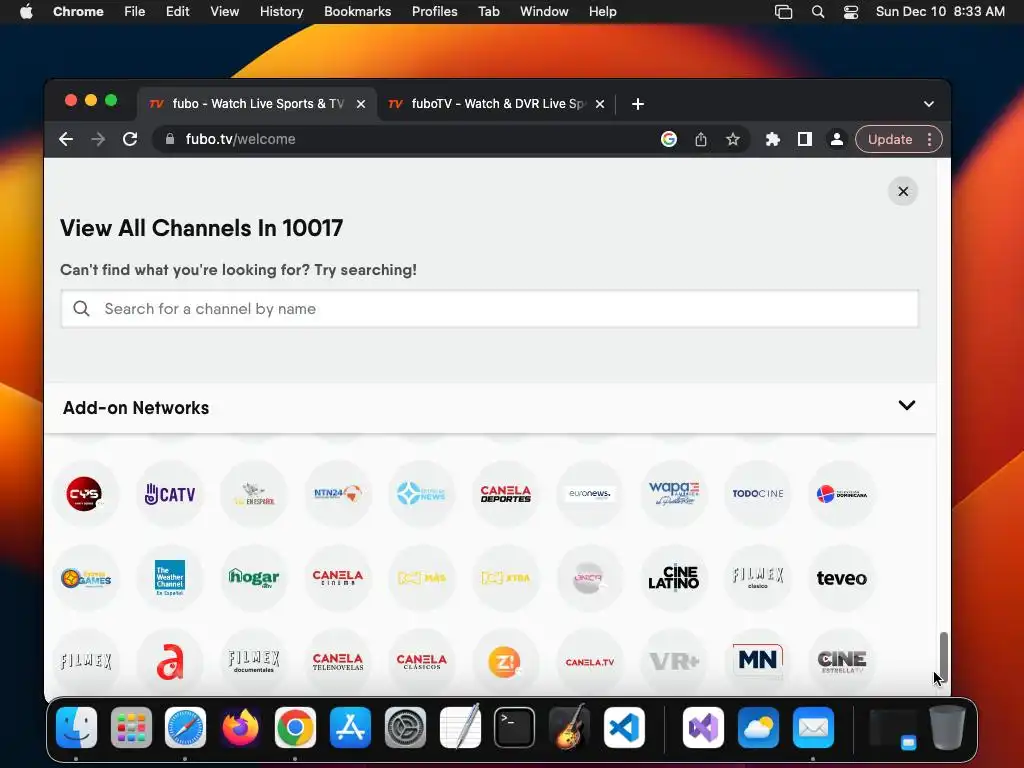Select the hogar channel logo
Viewport: 1024px width, 768px height.
tap(254, 578)
